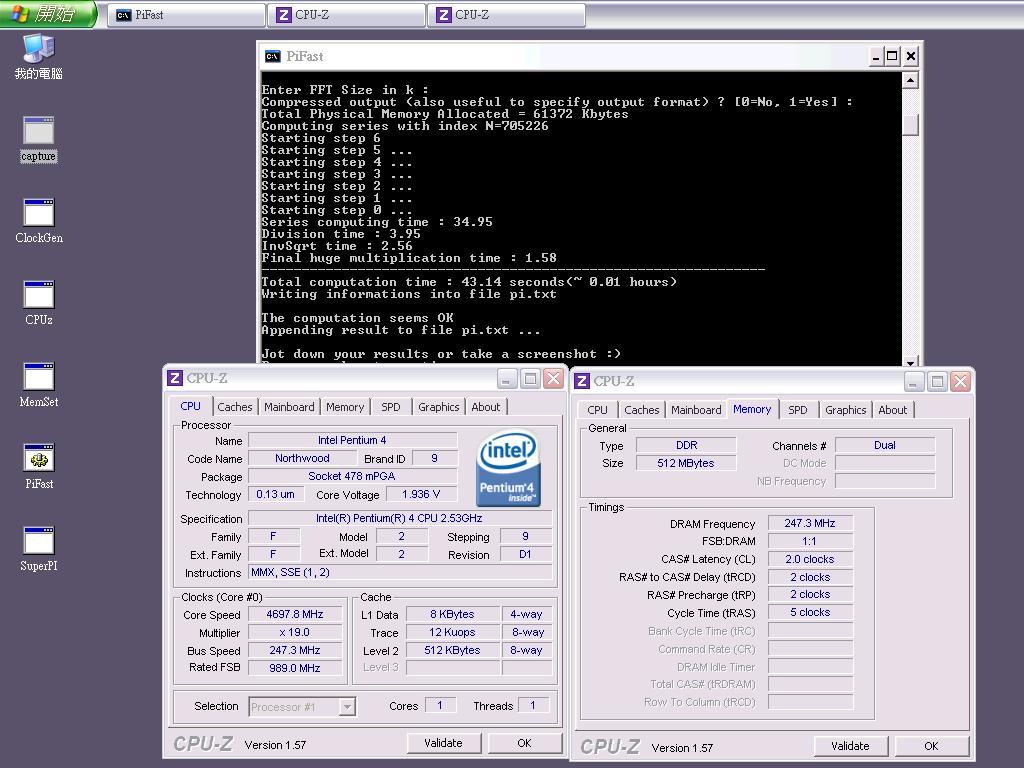Open Mainboard tab in left CPU-Z window
Viewport: 1024px width, 768px height.
click(289, 407)
